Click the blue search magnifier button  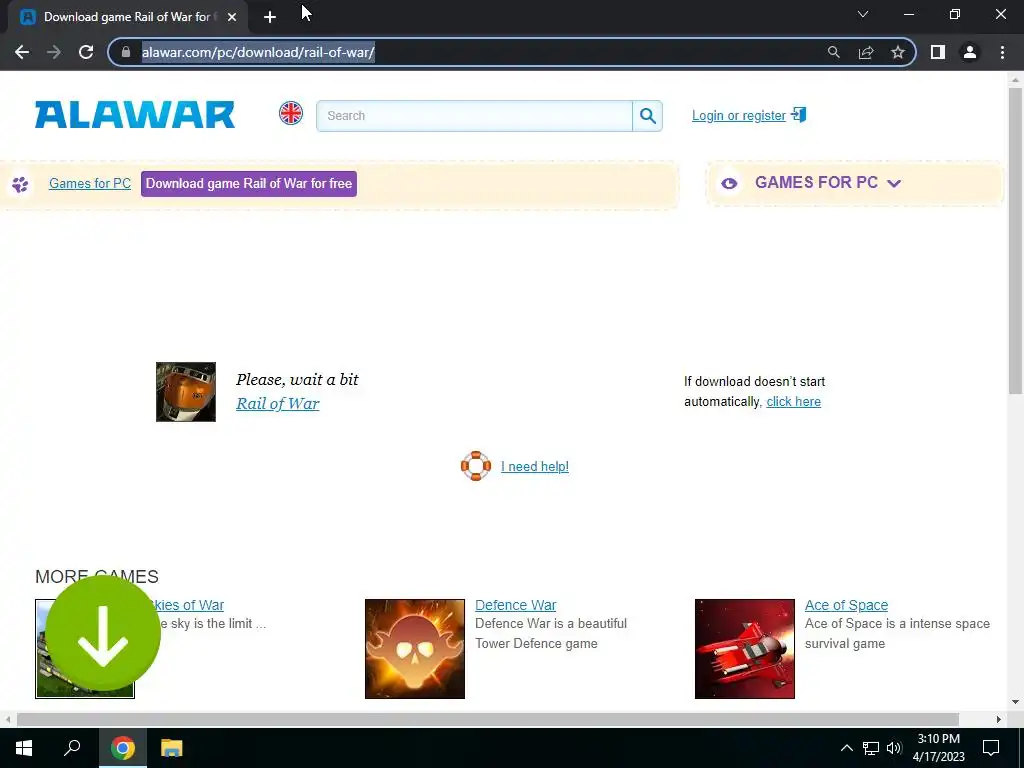647,116
